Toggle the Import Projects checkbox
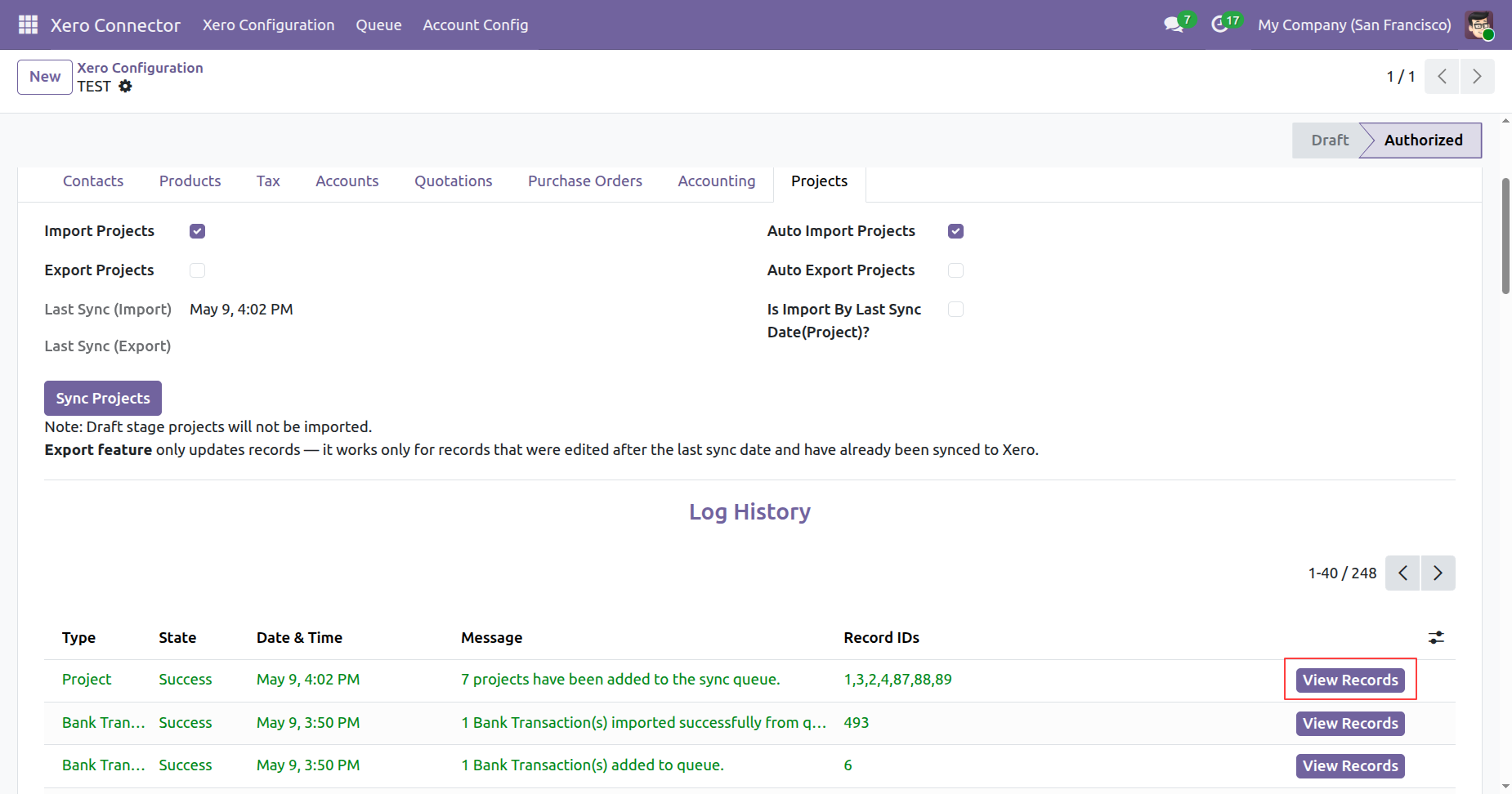 pyautogui.click(x=197, y=231)
